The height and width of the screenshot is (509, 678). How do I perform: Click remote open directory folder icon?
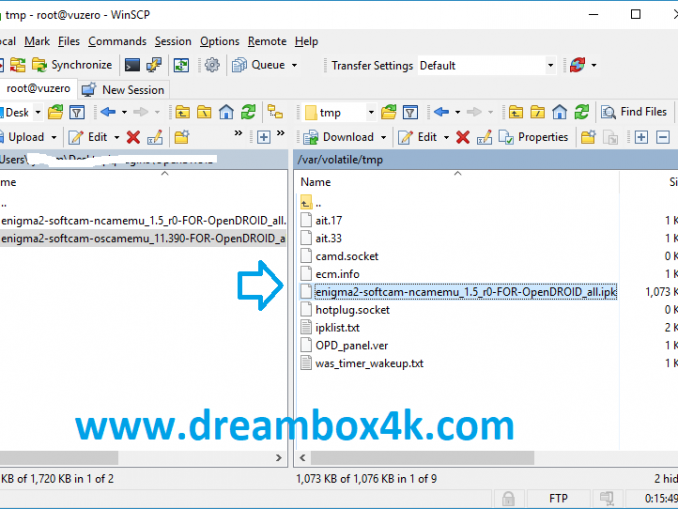click(389, 112)
